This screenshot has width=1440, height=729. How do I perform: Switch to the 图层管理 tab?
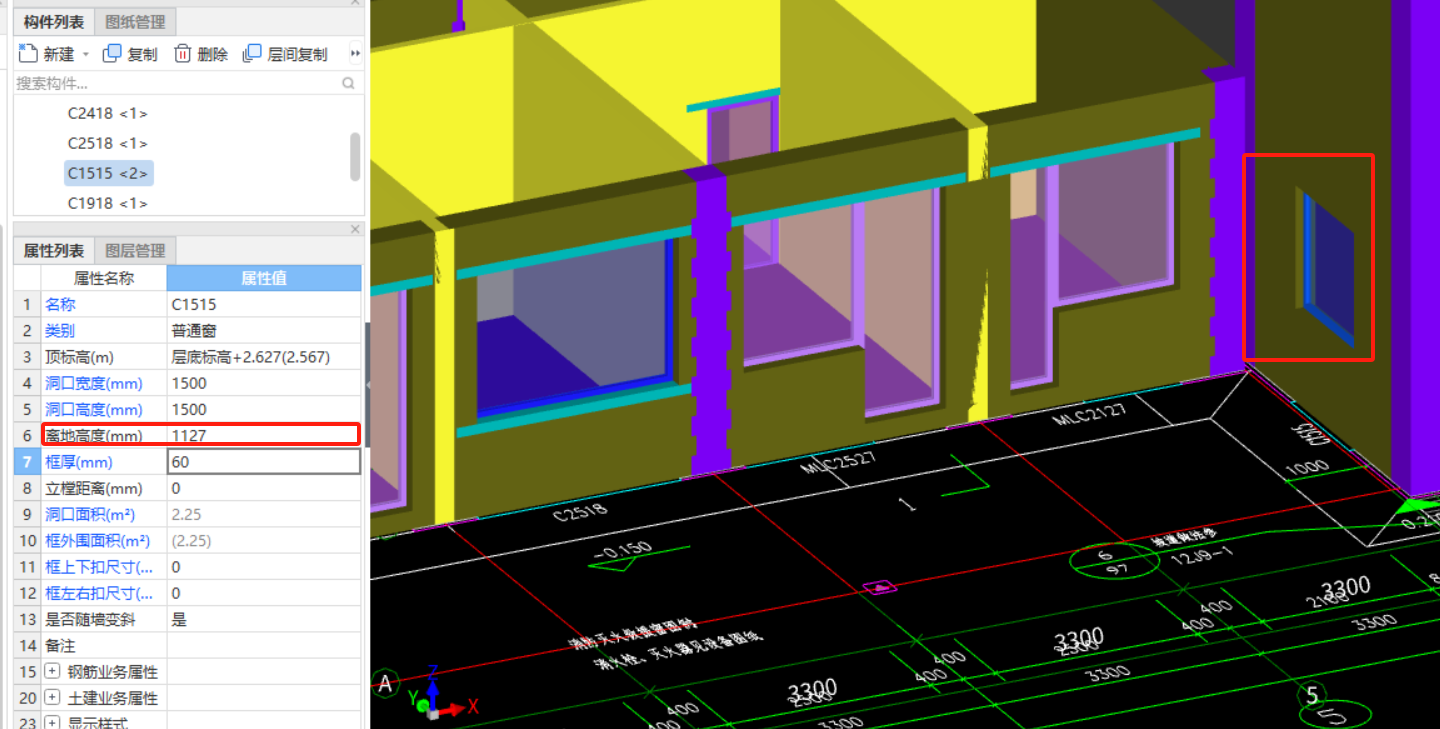[x=136, y=250]
